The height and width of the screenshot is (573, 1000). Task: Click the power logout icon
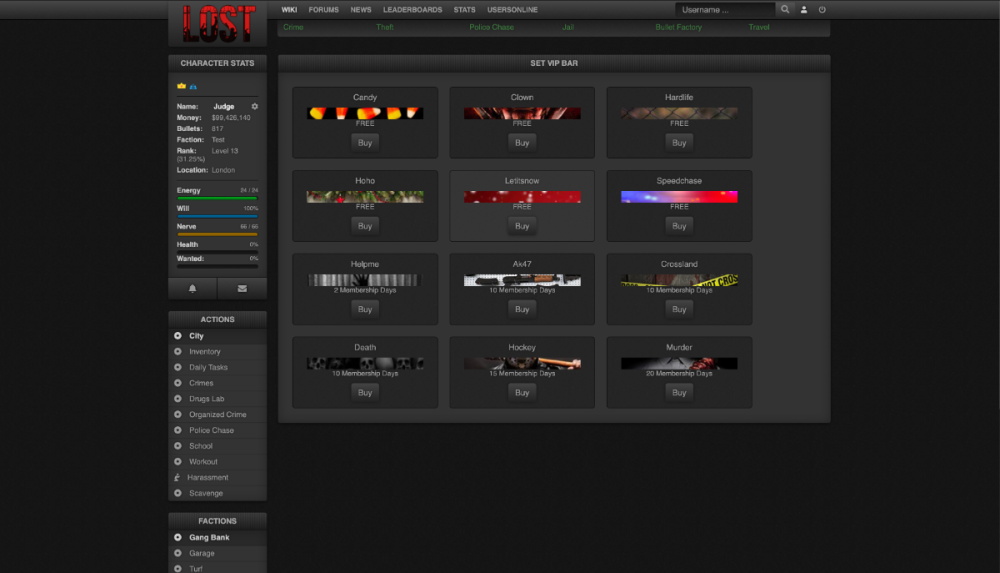(822, 9)
